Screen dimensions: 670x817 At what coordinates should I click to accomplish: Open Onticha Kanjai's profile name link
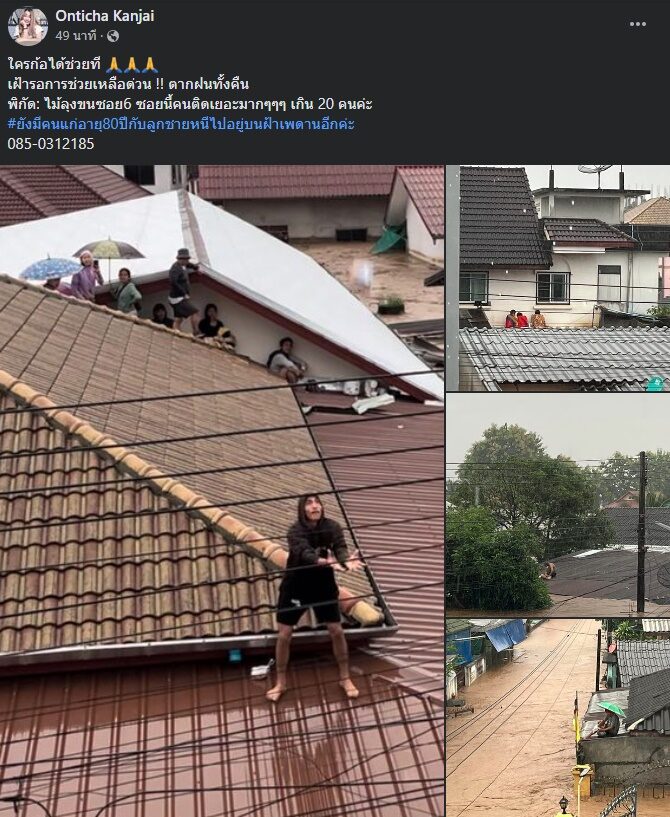click(105, 16)
